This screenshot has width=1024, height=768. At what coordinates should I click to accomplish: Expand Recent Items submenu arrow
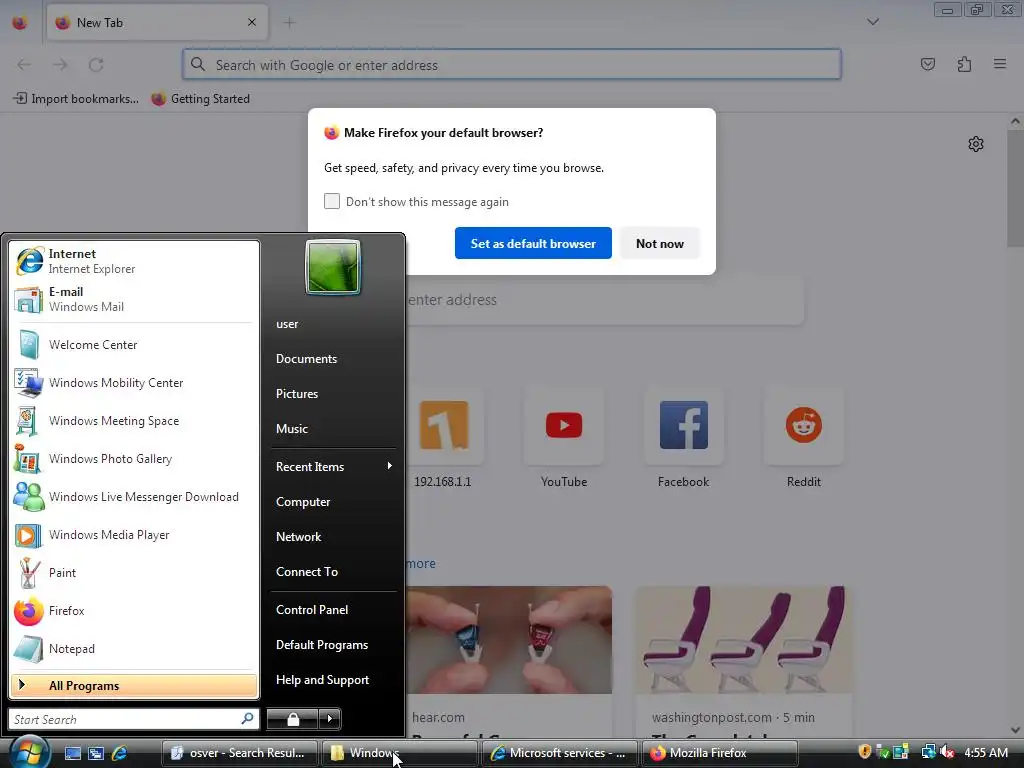point(389,466)
